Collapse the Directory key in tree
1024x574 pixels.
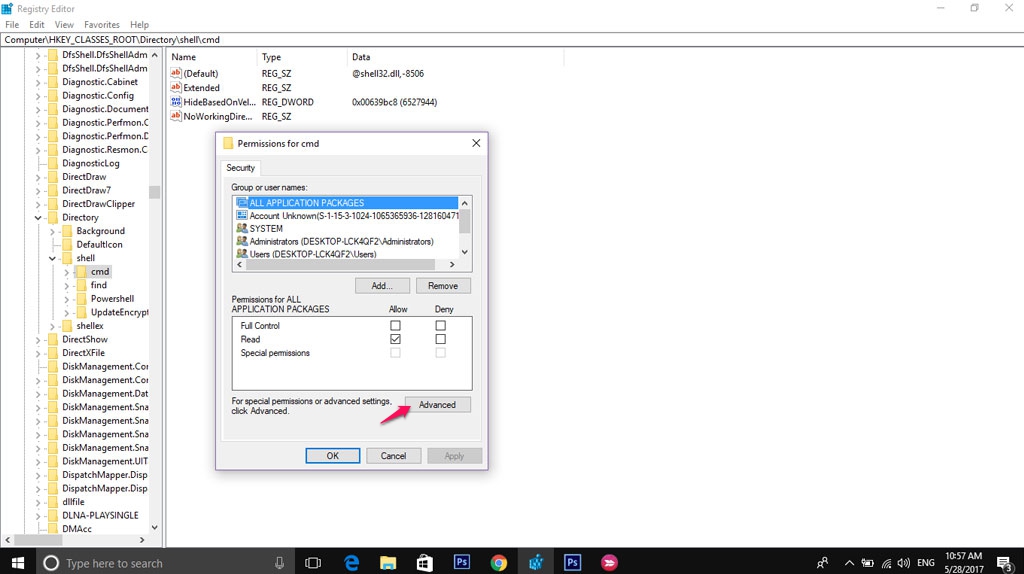tap(39, 218)
